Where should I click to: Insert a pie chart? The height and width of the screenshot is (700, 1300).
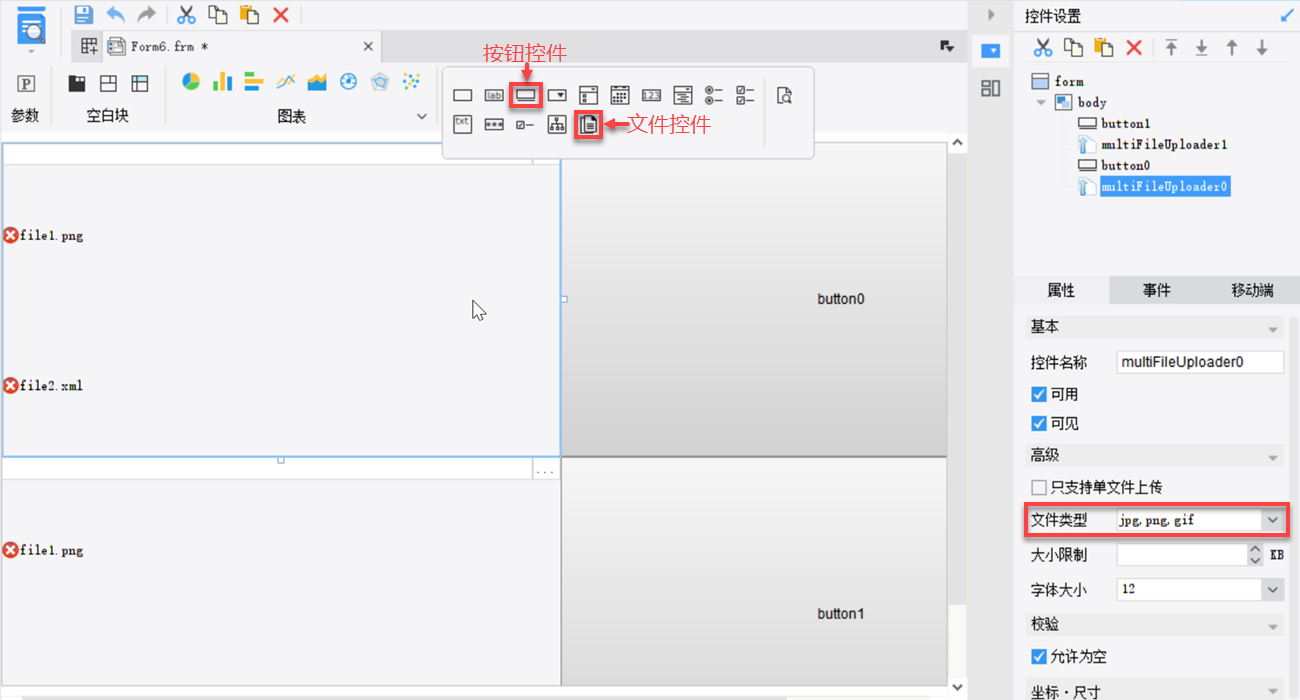[x=191, y=82]
